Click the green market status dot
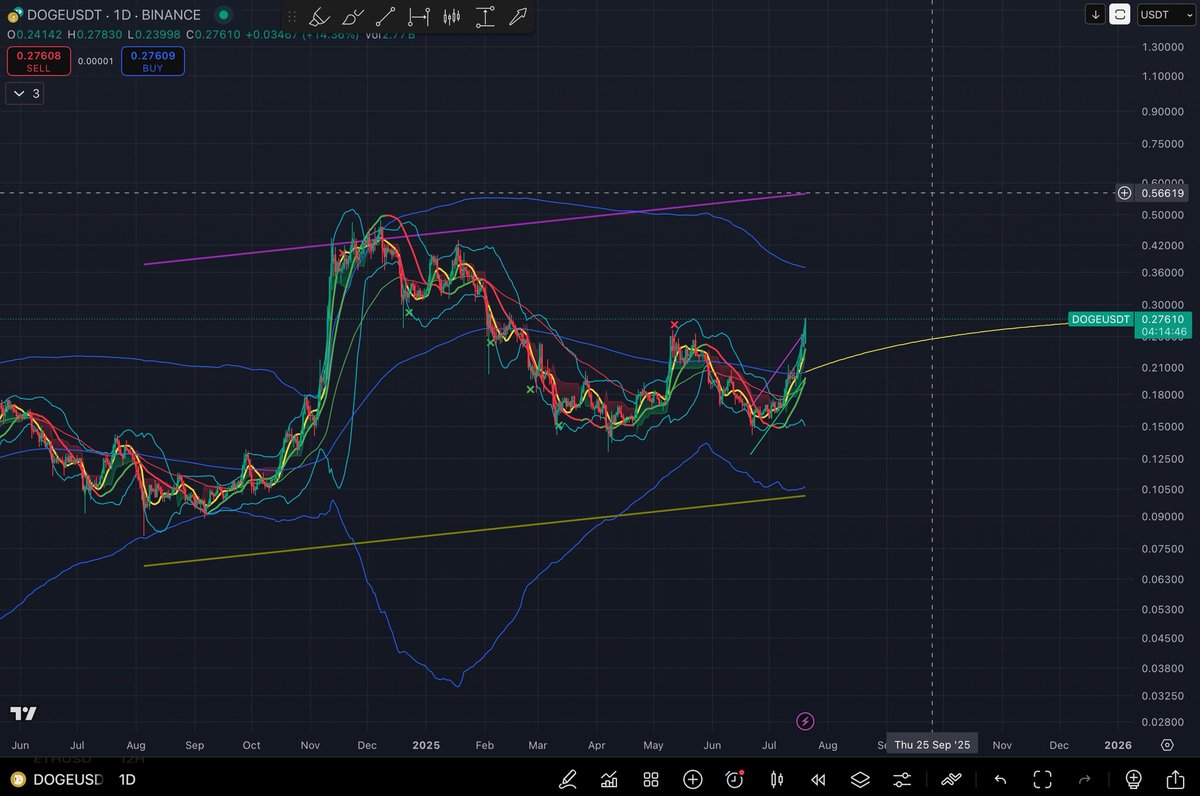Image resolution: width=1200 pixels, height=796 pixels. click(x=223, y=15)
